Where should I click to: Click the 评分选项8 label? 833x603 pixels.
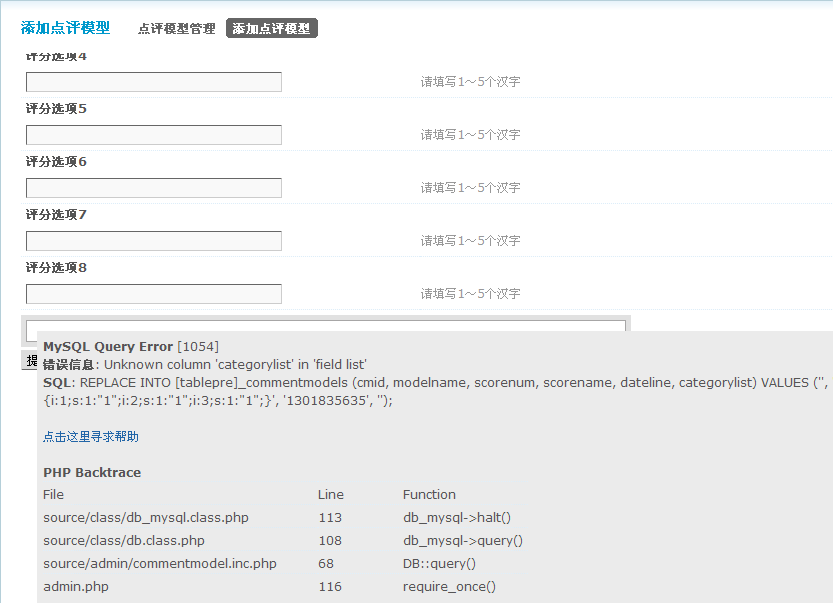[56, 268]
